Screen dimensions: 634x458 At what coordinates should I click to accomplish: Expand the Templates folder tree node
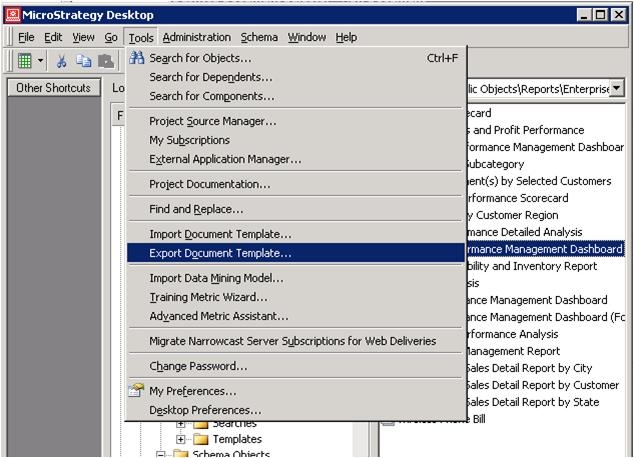[181, 439]
